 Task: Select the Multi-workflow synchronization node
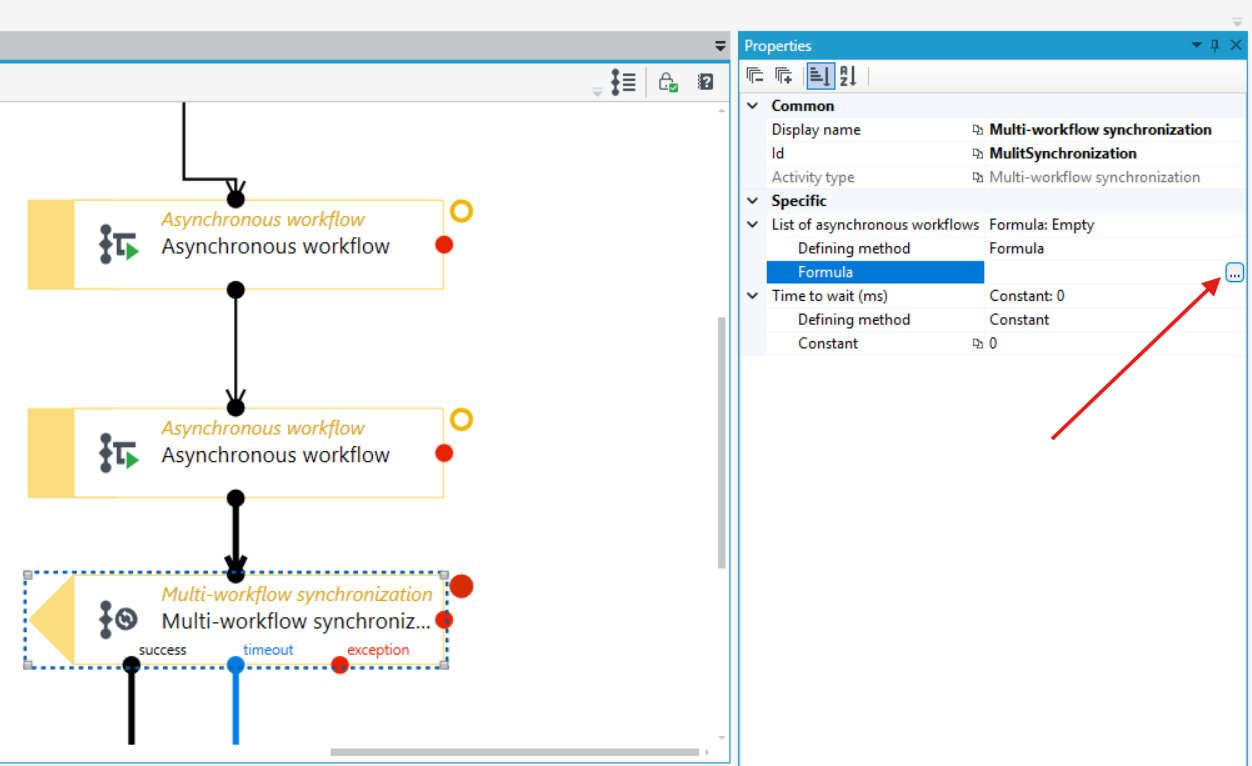point(236,620)
